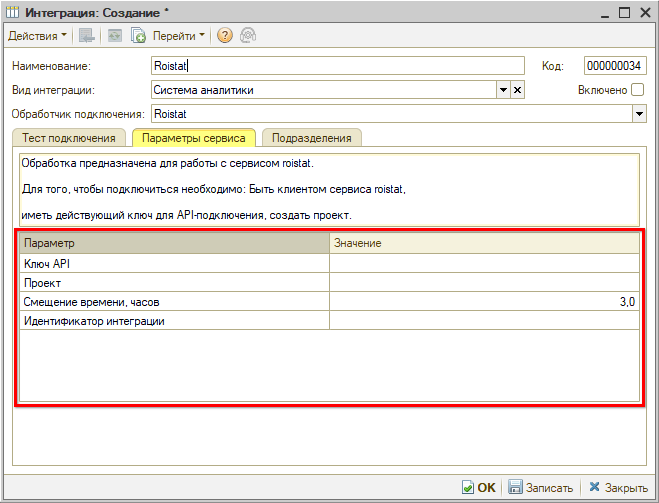
Task: Click the Записать button
Action: [x=540, y=487]
